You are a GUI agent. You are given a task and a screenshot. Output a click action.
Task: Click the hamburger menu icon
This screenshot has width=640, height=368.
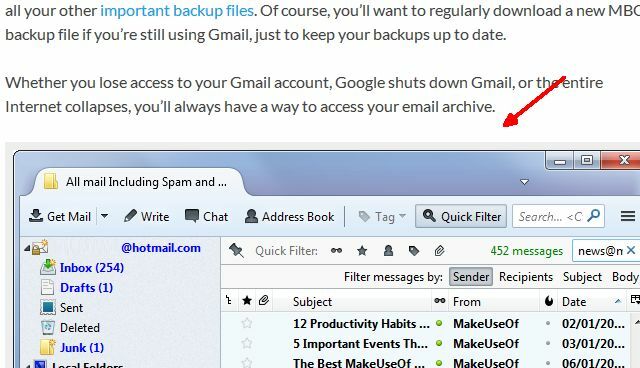(627, 216)
